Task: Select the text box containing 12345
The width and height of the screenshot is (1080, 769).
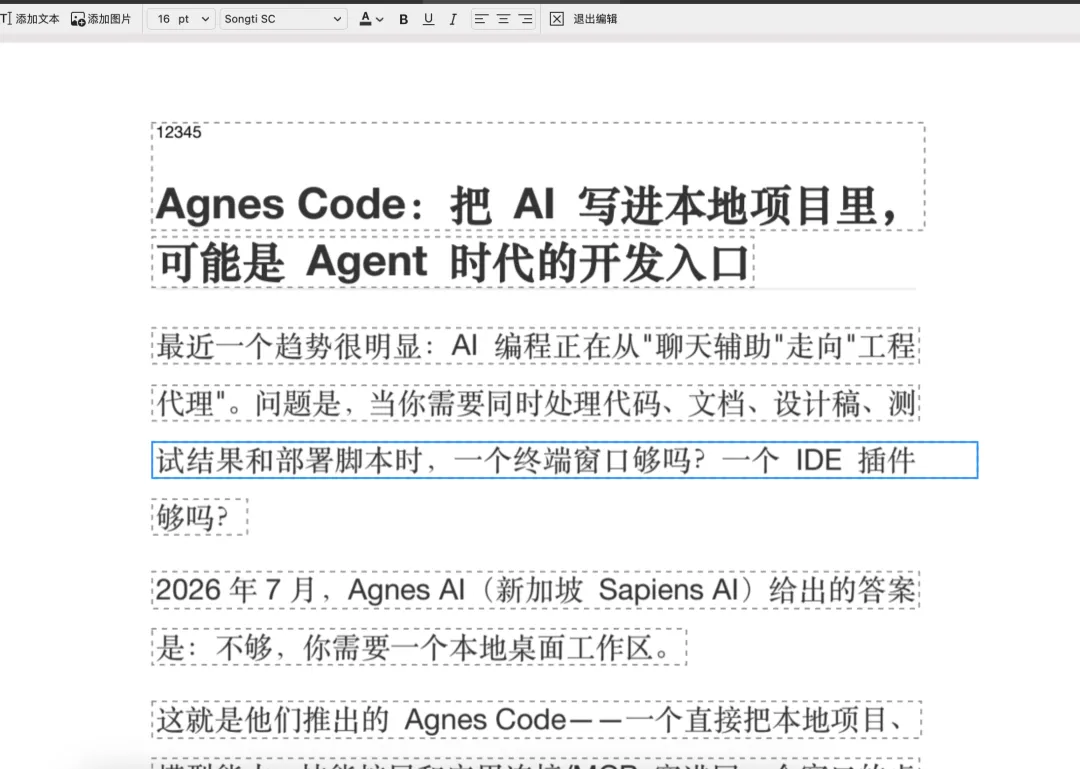Action: pos(178,132)
